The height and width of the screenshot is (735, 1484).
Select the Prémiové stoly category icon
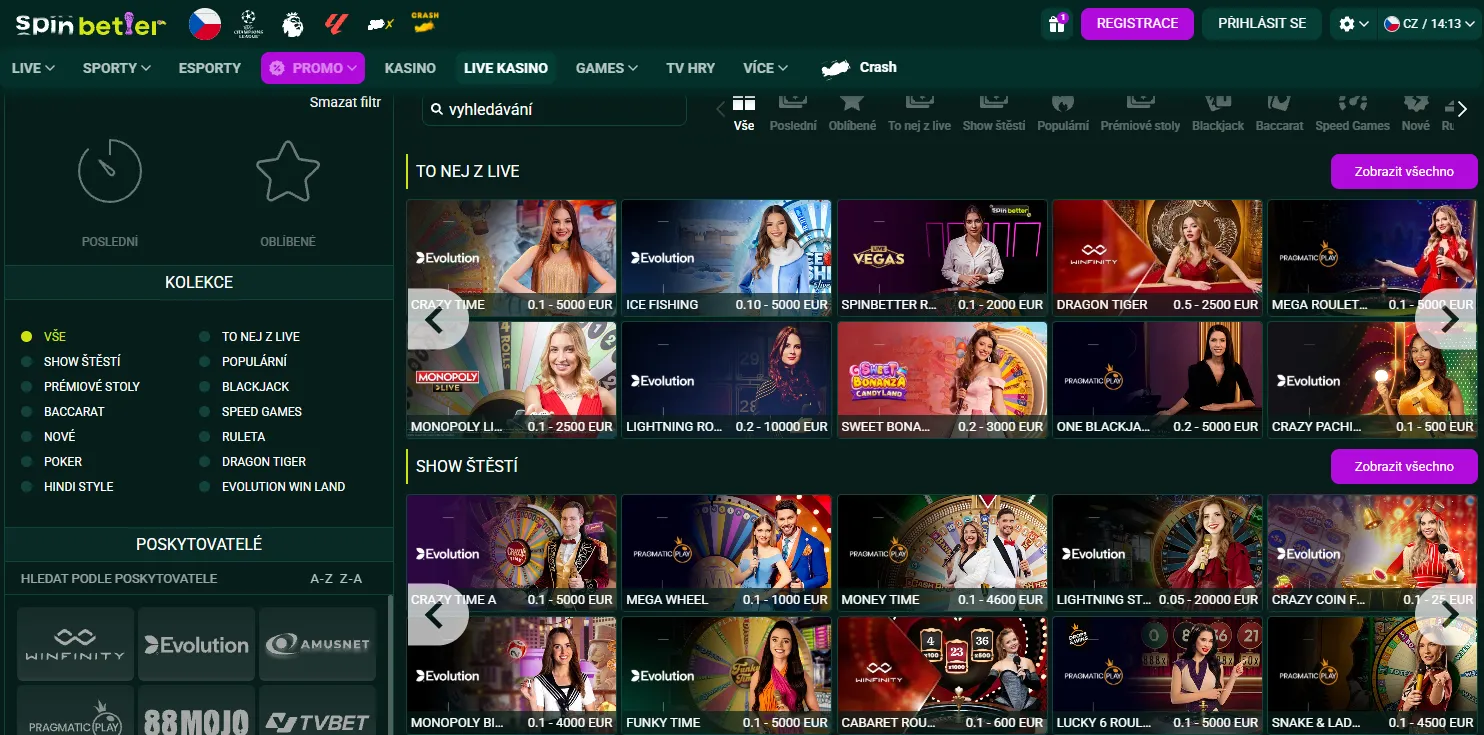(1140, 112)
